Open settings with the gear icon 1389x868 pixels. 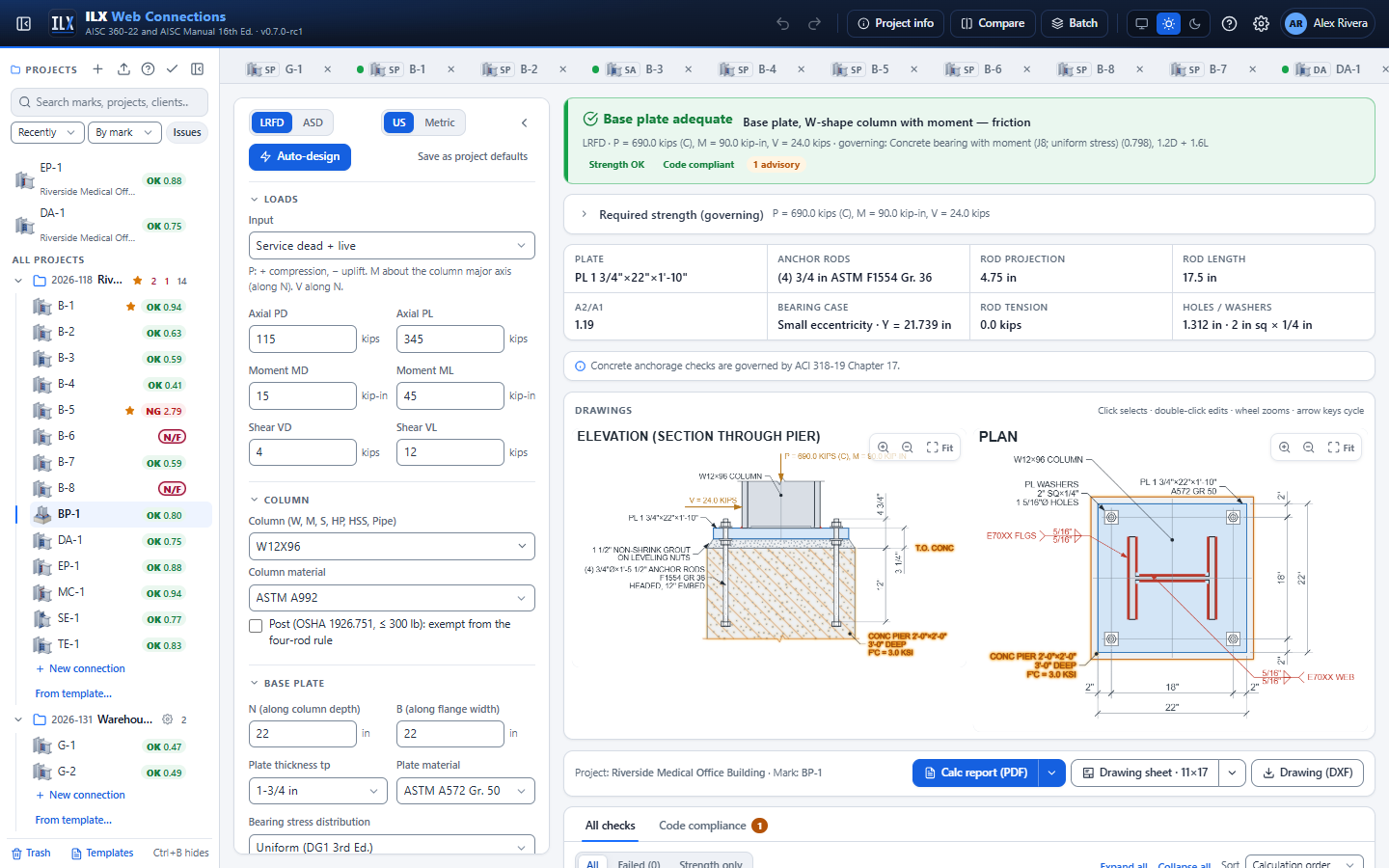pyautogui.click(x=1261, y=23)
